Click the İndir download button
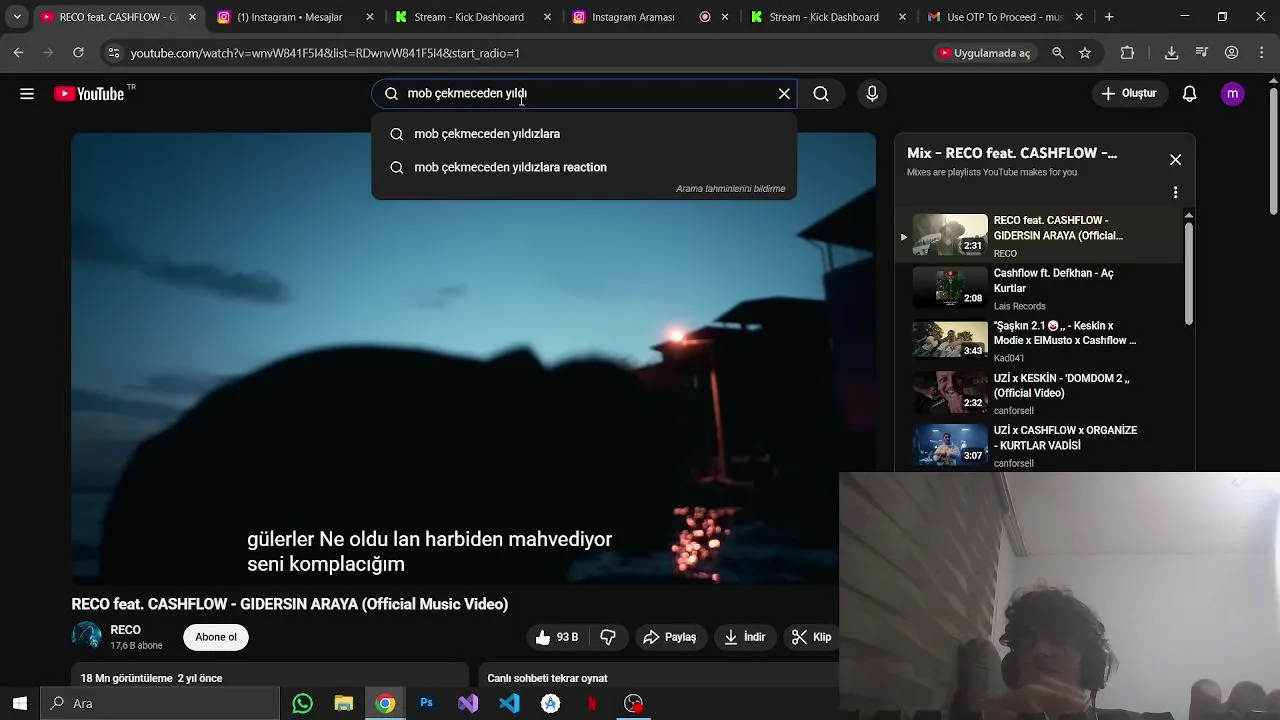This screenshot has width=1280, height=720. click(744, 637)
